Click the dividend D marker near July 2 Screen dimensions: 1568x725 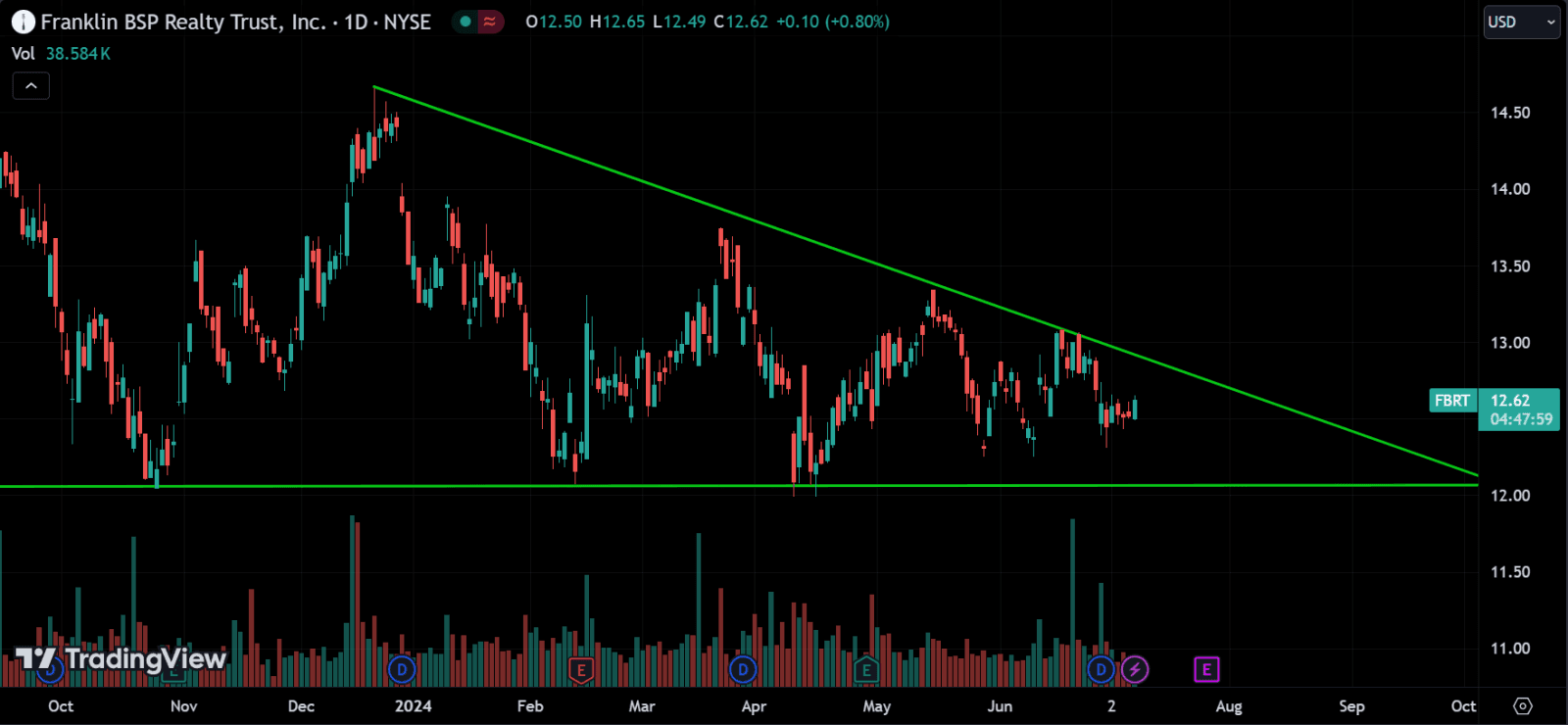(1102, 670)
